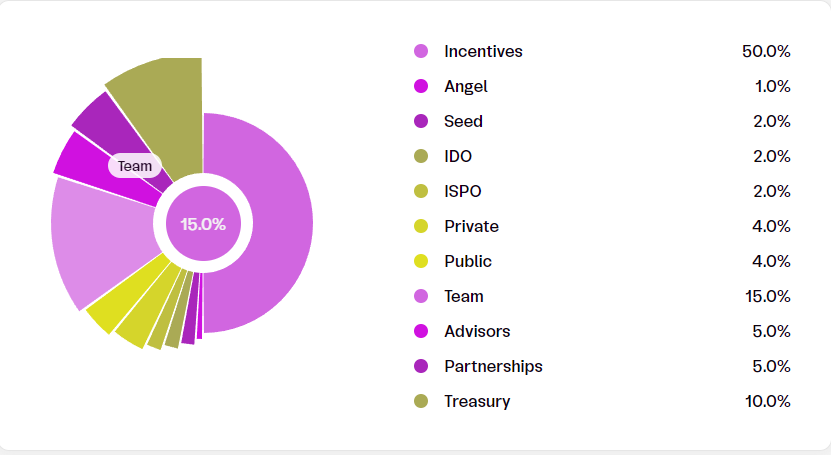
Task: Click the 50.0% Incentives percentage value
Action: coord(766,51)
